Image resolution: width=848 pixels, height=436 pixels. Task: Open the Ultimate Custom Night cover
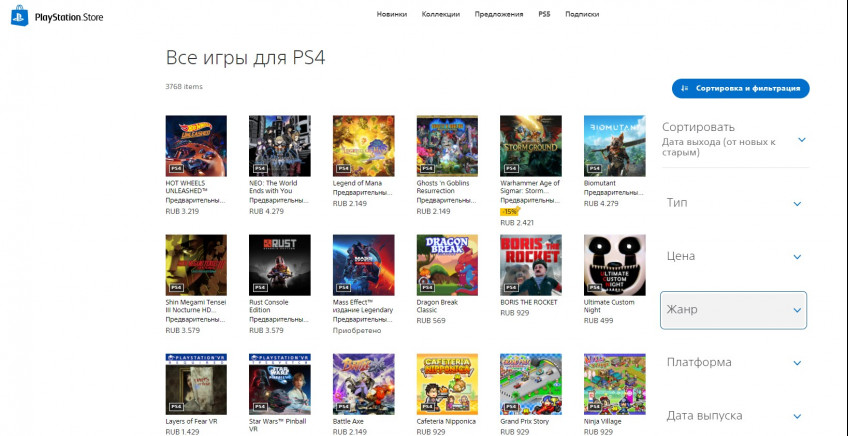[x=614, y=265]
